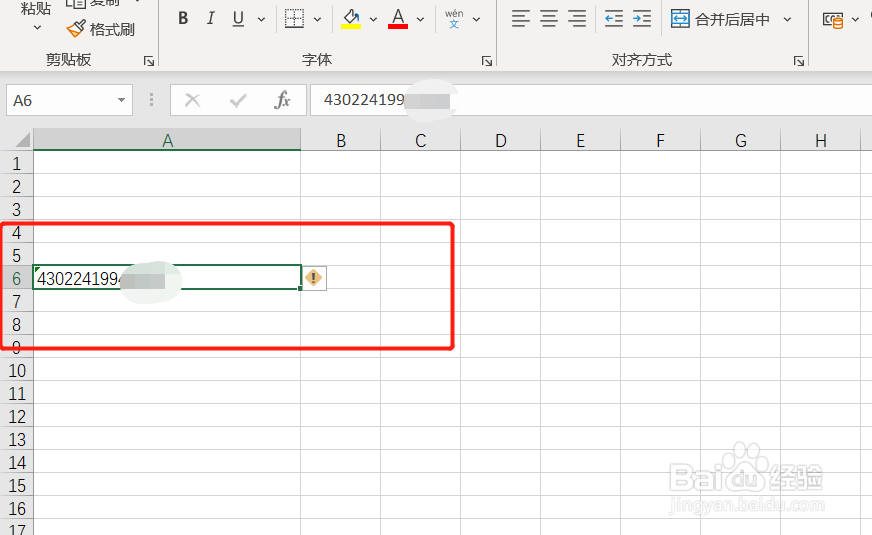Click into the formula bar
This screenshot has height=535, width=872.
(x=591, y=100)
